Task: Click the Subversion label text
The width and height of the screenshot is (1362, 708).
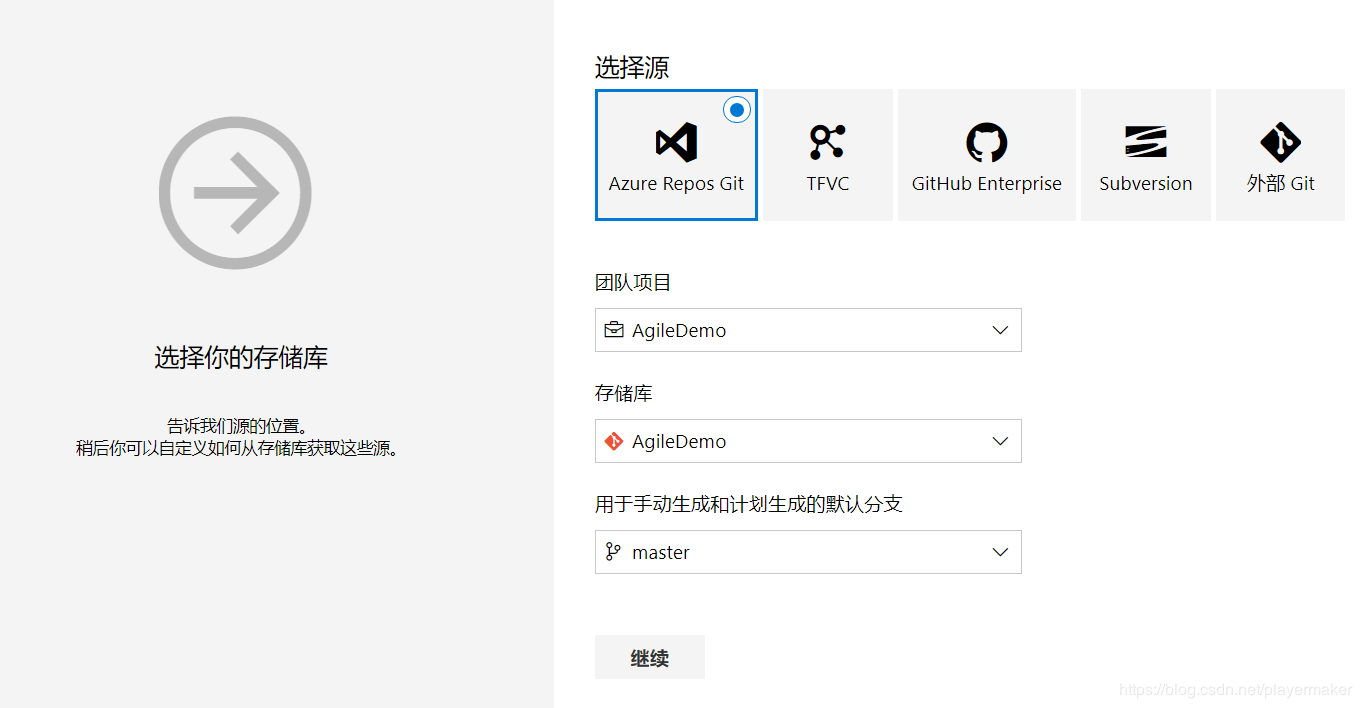Action: 1146,184
